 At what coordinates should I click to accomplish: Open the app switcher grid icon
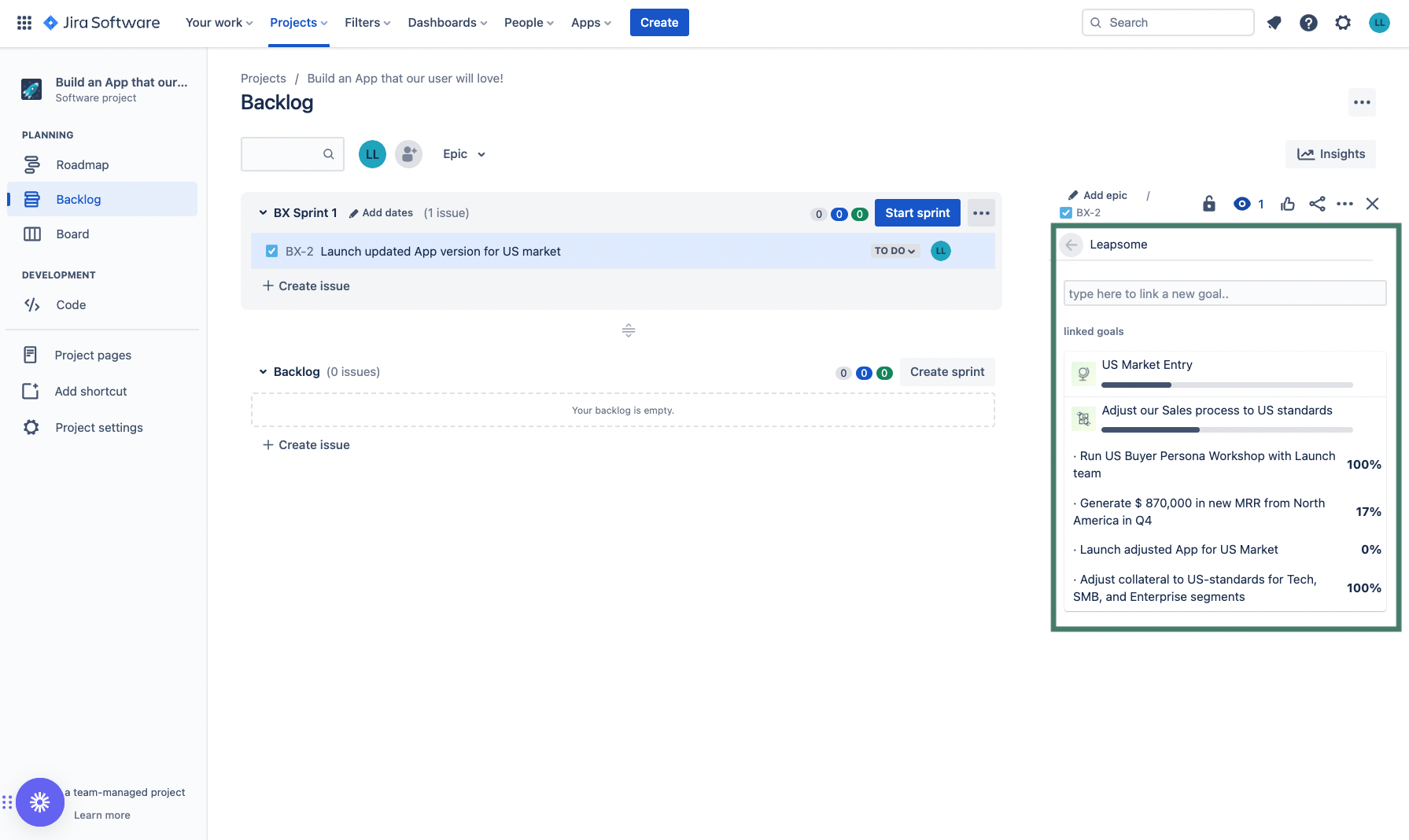click(x=24, y=23)
